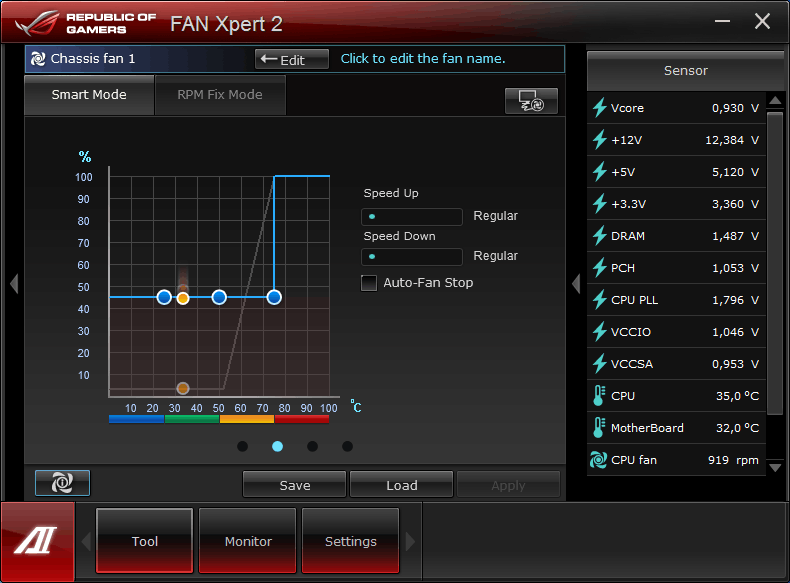Click the +5V lightning bolt icon

tap(600, 172)
